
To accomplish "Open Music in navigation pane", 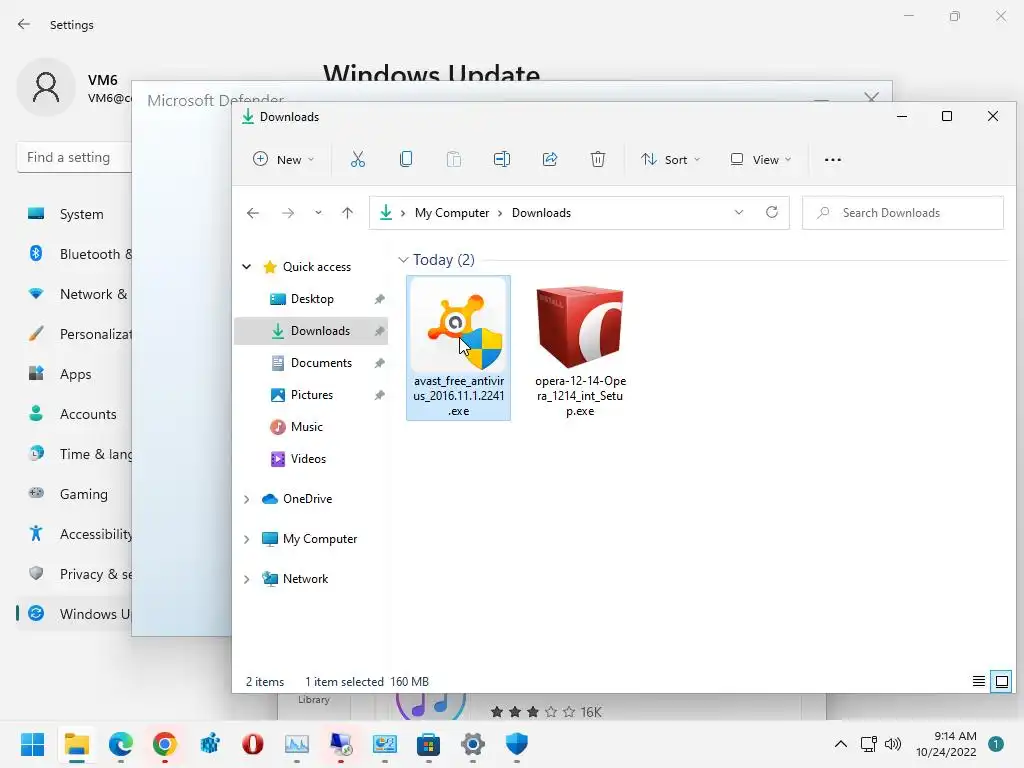I will 312,426.
